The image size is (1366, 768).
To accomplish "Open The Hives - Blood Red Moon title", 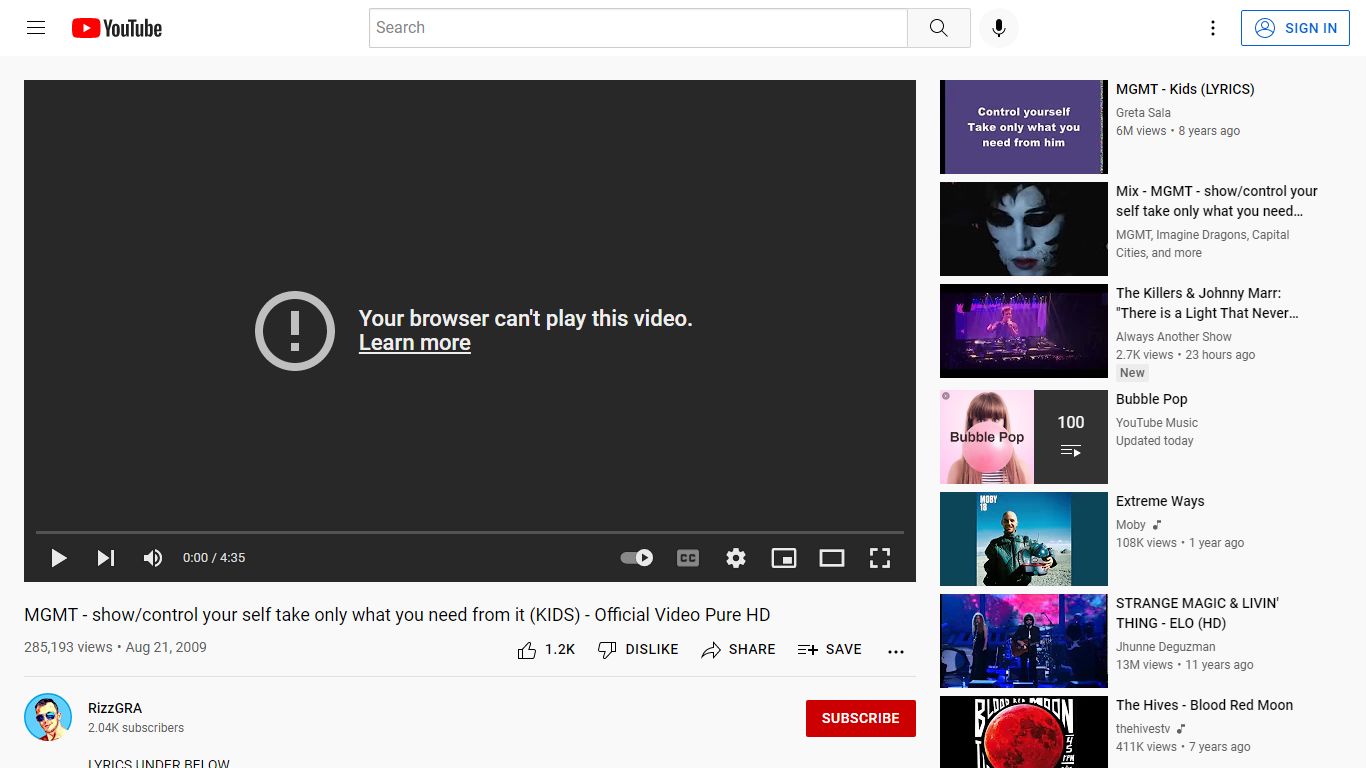I will coord(1204,705).
